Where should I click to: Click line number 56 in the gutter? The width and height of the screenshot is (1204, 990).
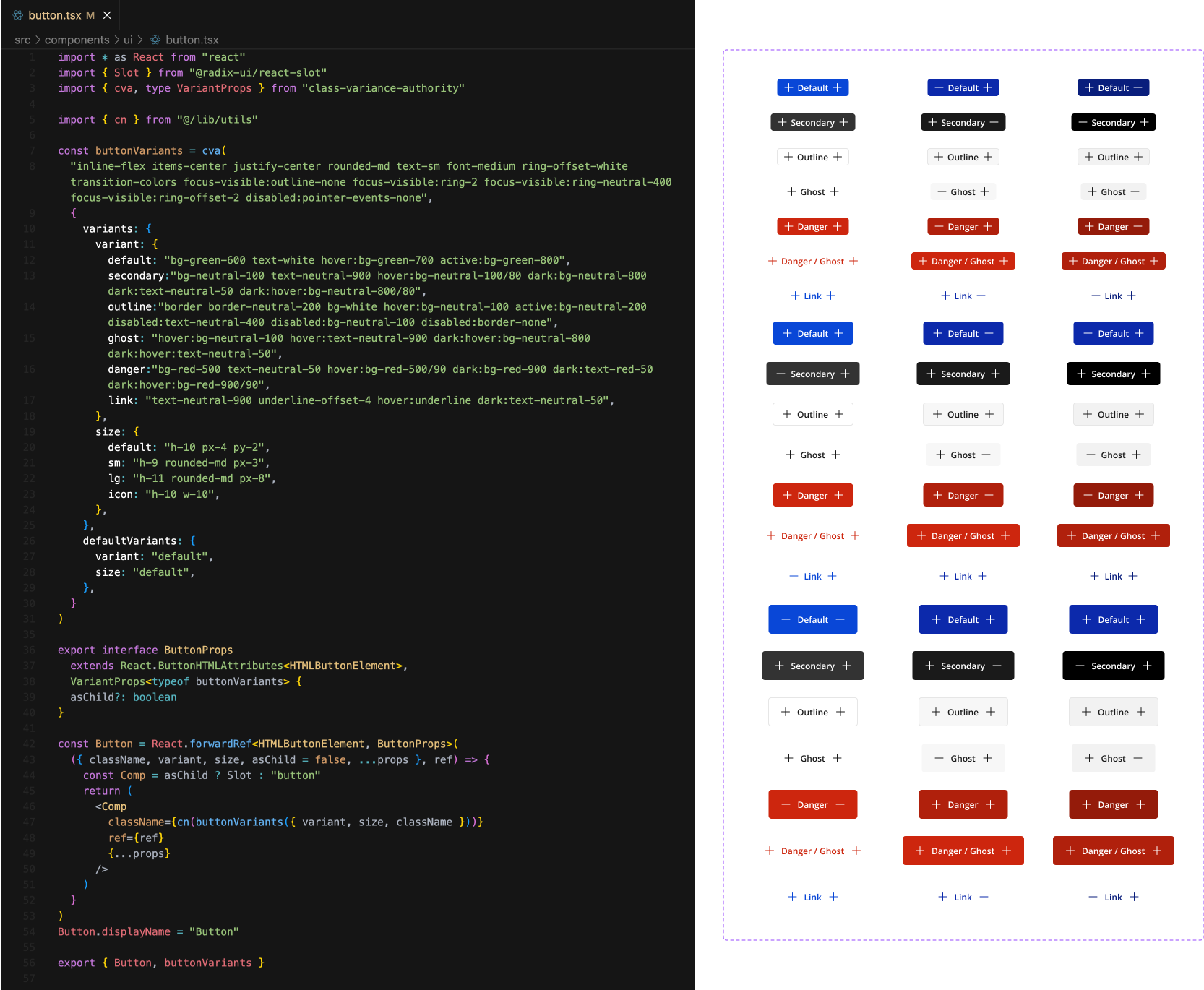pos(29,963)
